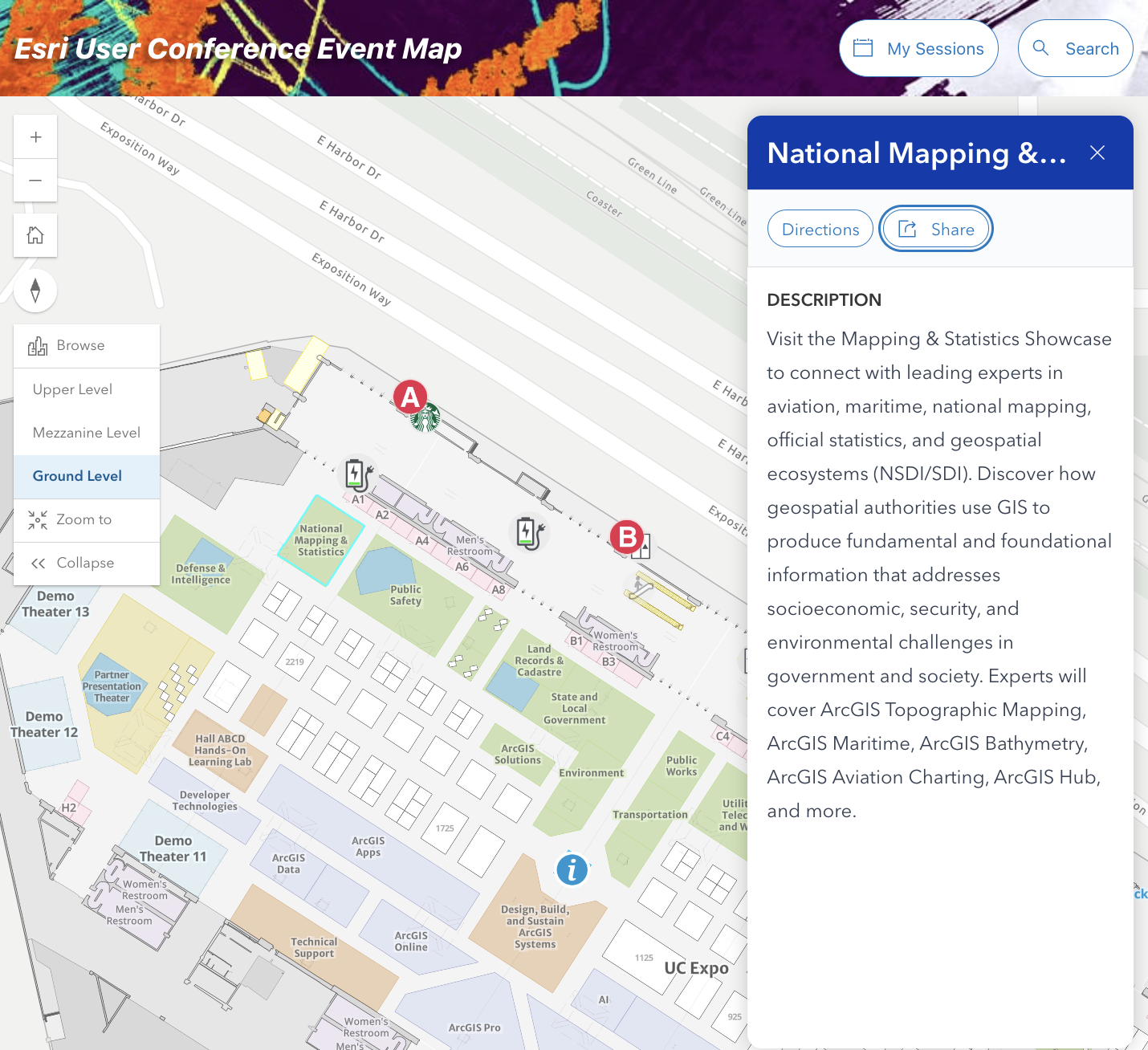Click the Demo Theater 12 label

pyautogui.click(x=44, y=724)
